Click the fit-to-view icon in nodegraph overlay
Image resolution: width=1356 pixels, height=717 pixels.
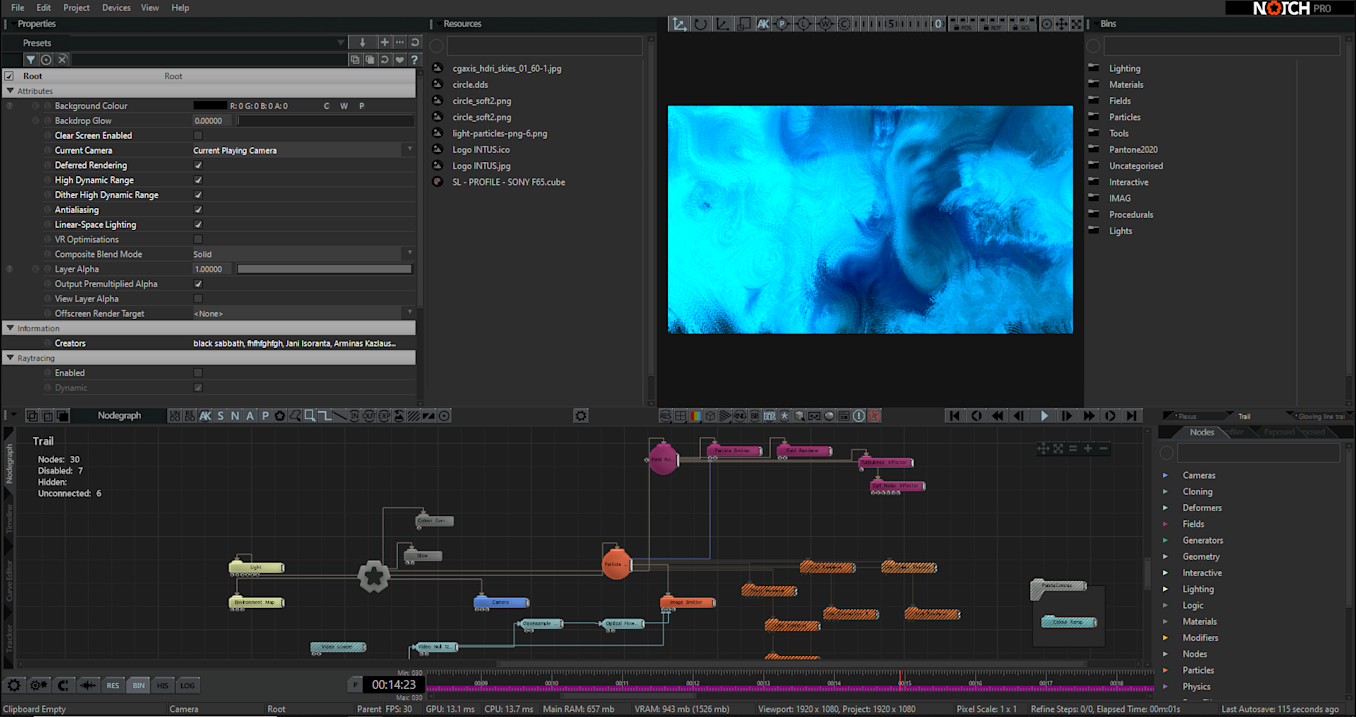(1058, 449)
